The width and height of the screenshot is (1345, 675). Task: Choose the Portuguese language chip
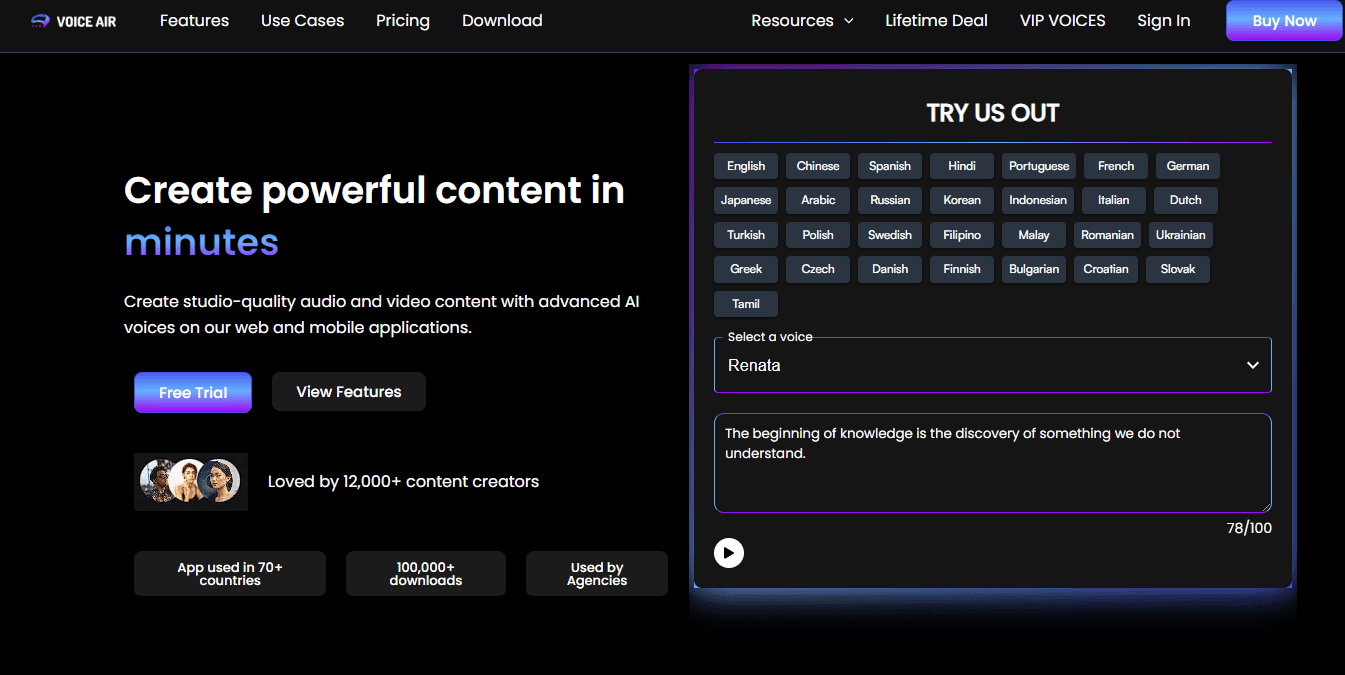pyautogui.click(x=1039, y=166)
